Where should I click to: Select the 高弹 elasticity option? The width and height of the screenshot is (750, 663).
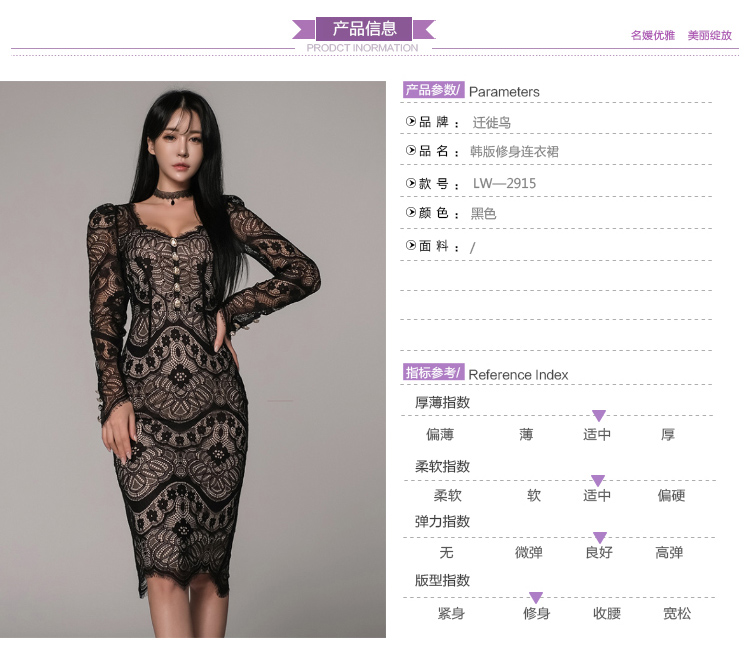tap(669, 552)
